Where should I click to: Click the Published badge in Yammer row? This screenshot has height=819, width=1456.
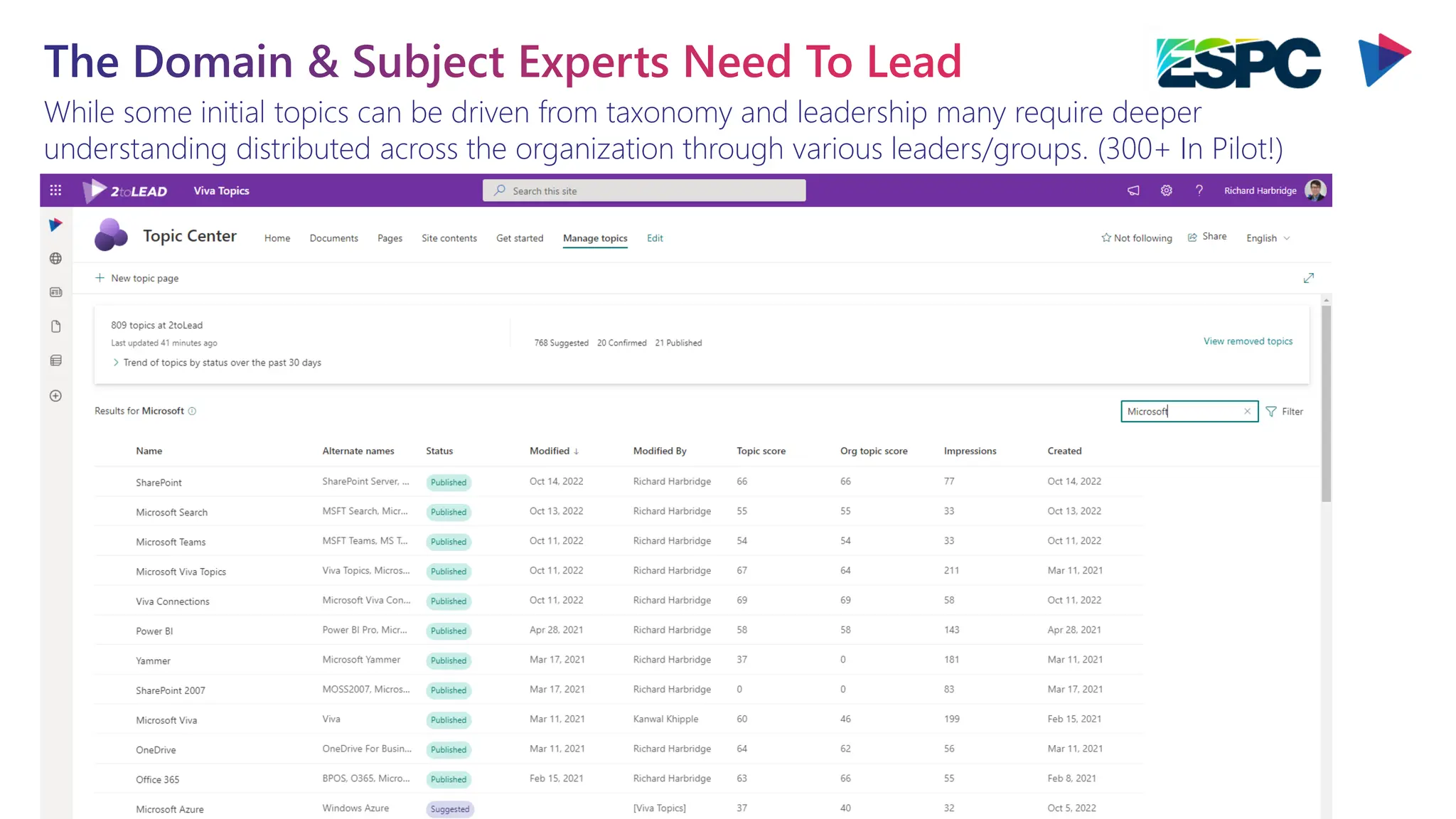(x=449, y=660)
